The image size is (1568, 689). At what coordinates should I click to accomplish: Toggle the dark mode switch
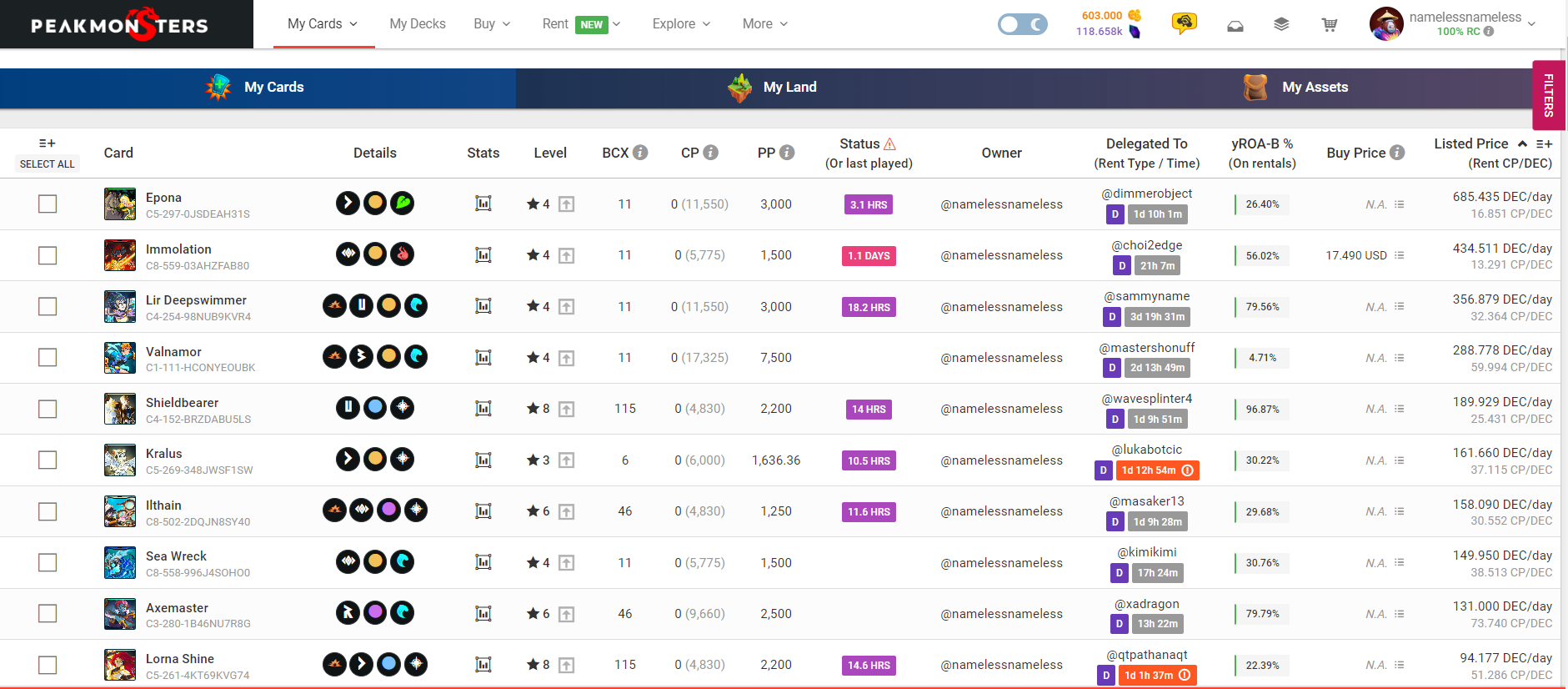pos(1022,24)
